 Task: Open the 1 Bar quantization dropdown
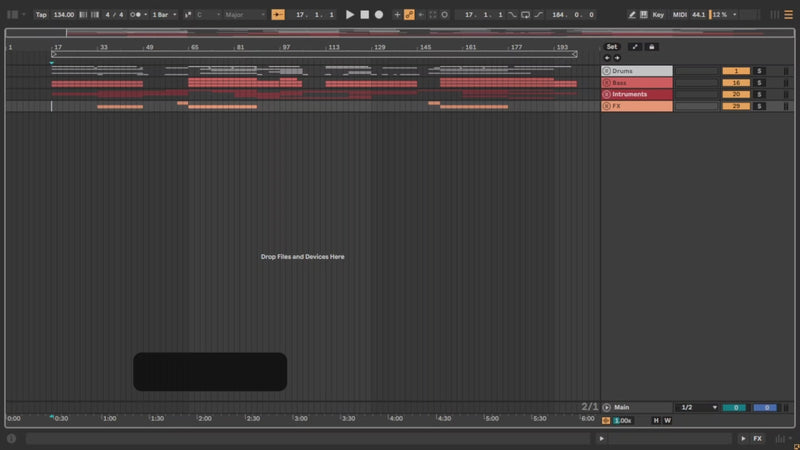click(164, 15)
